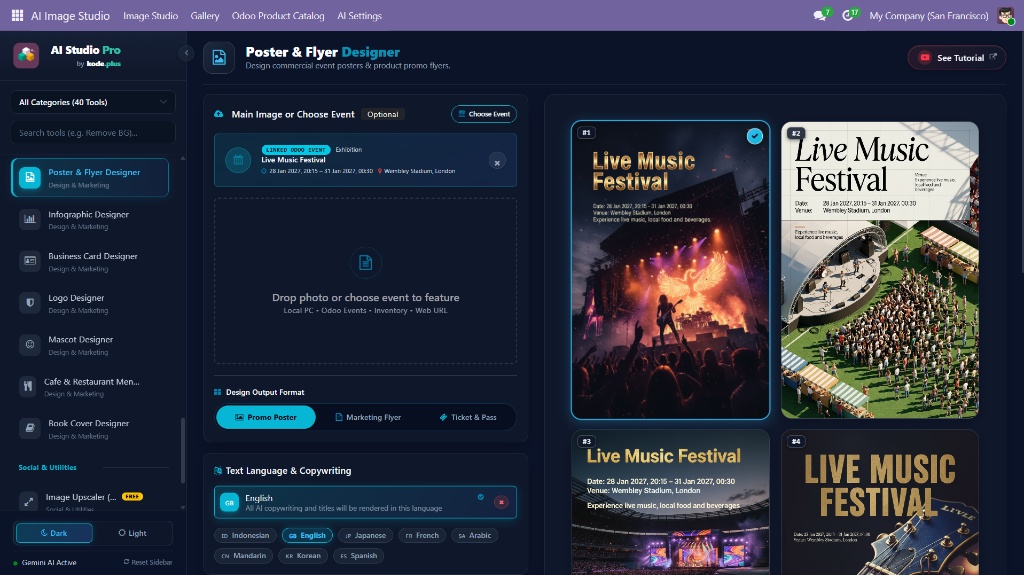This screenshot has width=1024, height=575.
Task: Select the Ticket & Pass format
Action: tap(468, 417)
